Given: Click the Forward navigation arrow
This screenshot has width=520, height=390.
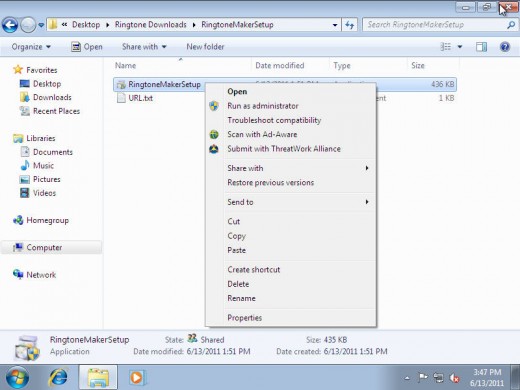Looking at the screenshot, I should [x=28, y=25].
